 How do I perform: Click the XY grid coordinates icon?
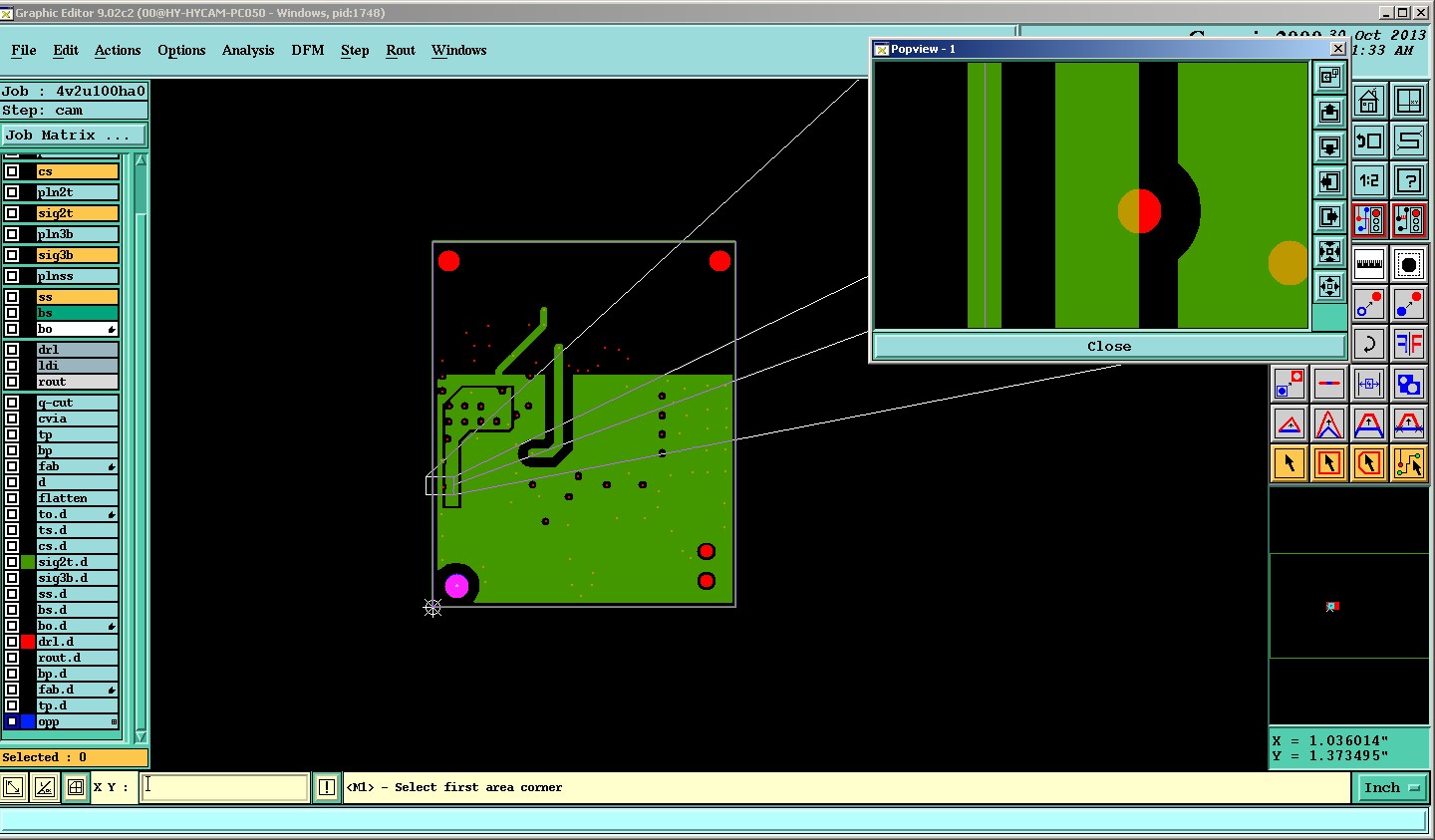(1409, 102)
